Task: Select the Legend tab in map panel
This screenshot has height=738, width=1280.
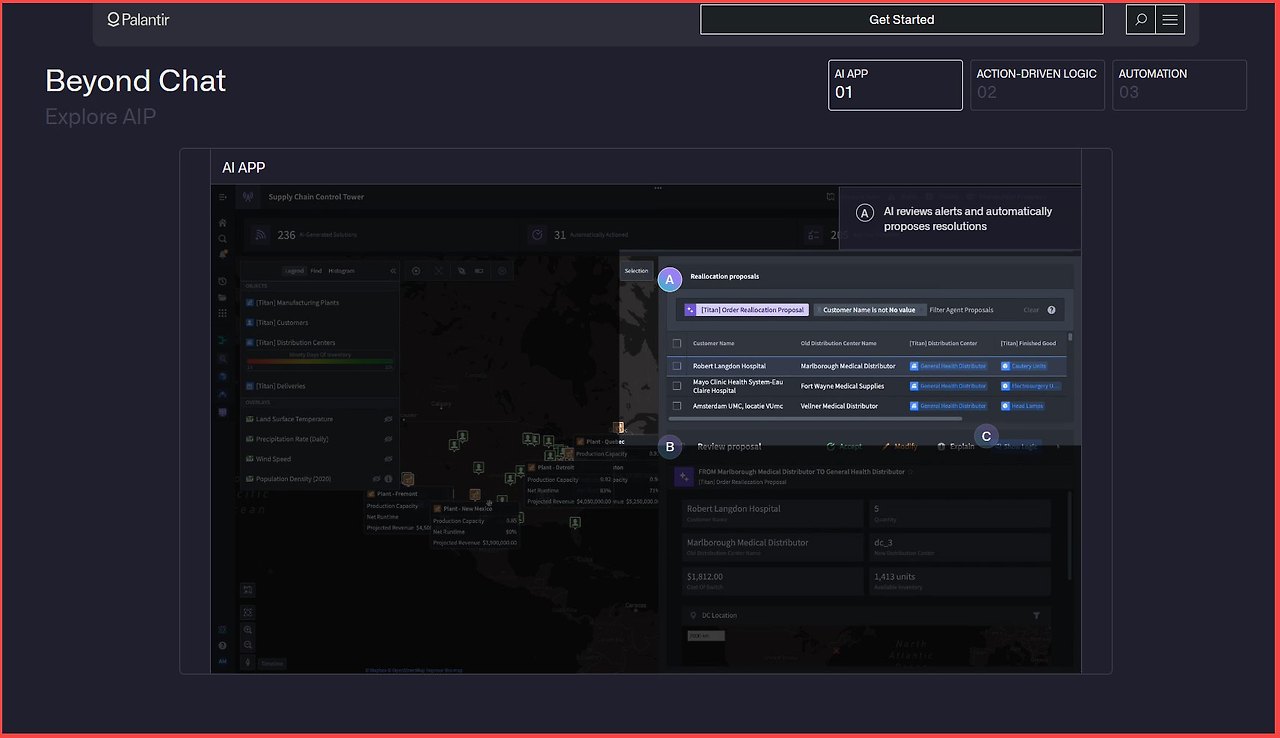Action: coord(294,271)
